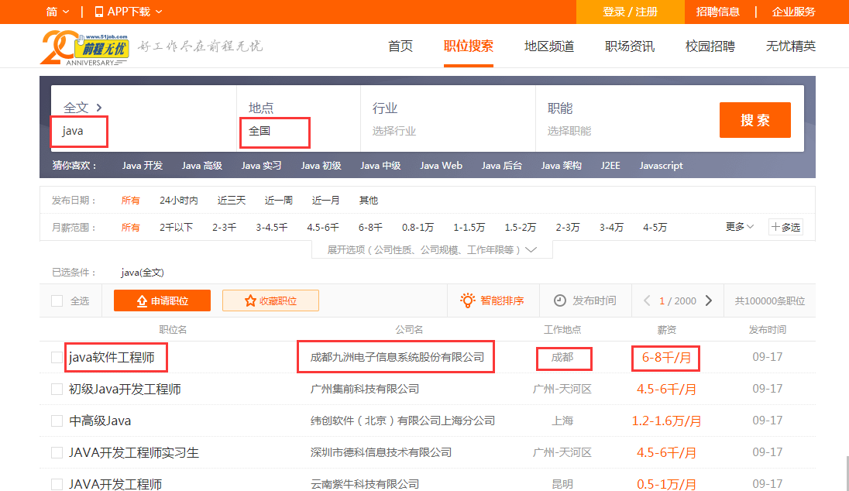Filter by 24小时内 publish date

179,200
